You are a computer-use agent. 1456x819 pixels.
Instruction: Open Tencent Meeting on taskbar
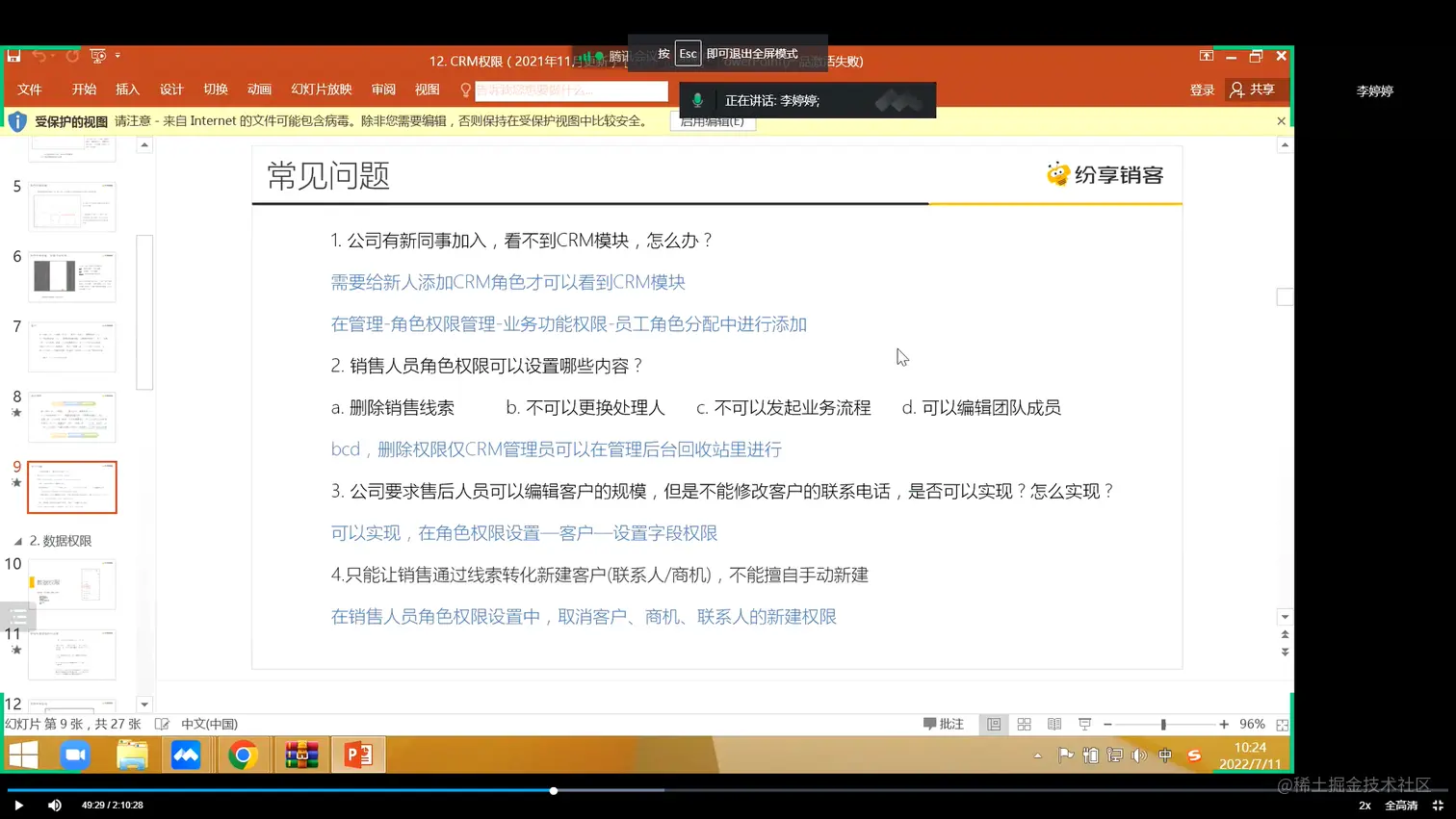[x=186, y=755]
